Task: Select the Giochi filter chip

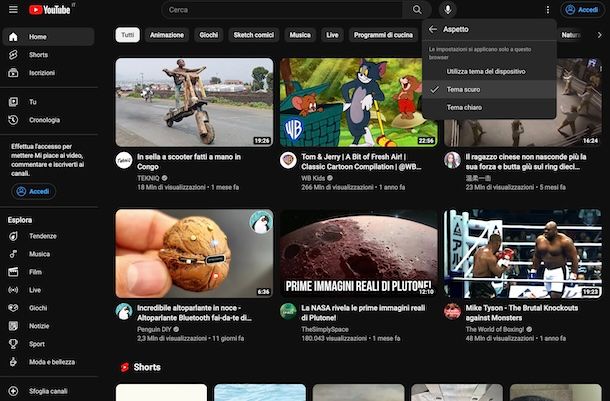Action: tap(209, 35)
